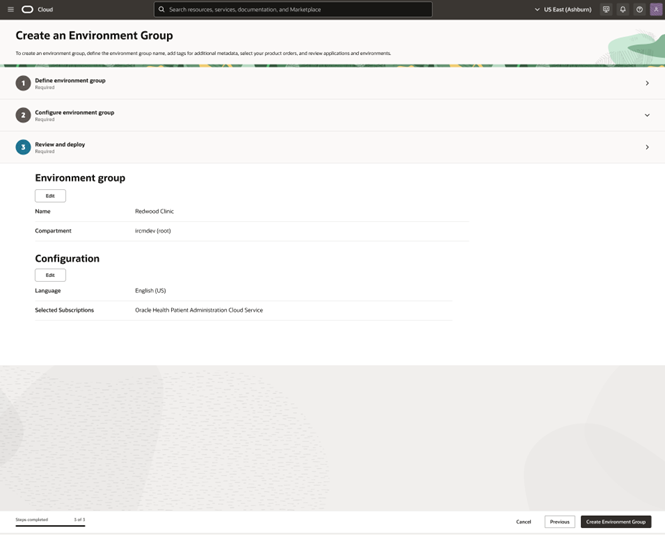Open the developer tools console icon
The image size is (665, 535).
coord(606,9)
